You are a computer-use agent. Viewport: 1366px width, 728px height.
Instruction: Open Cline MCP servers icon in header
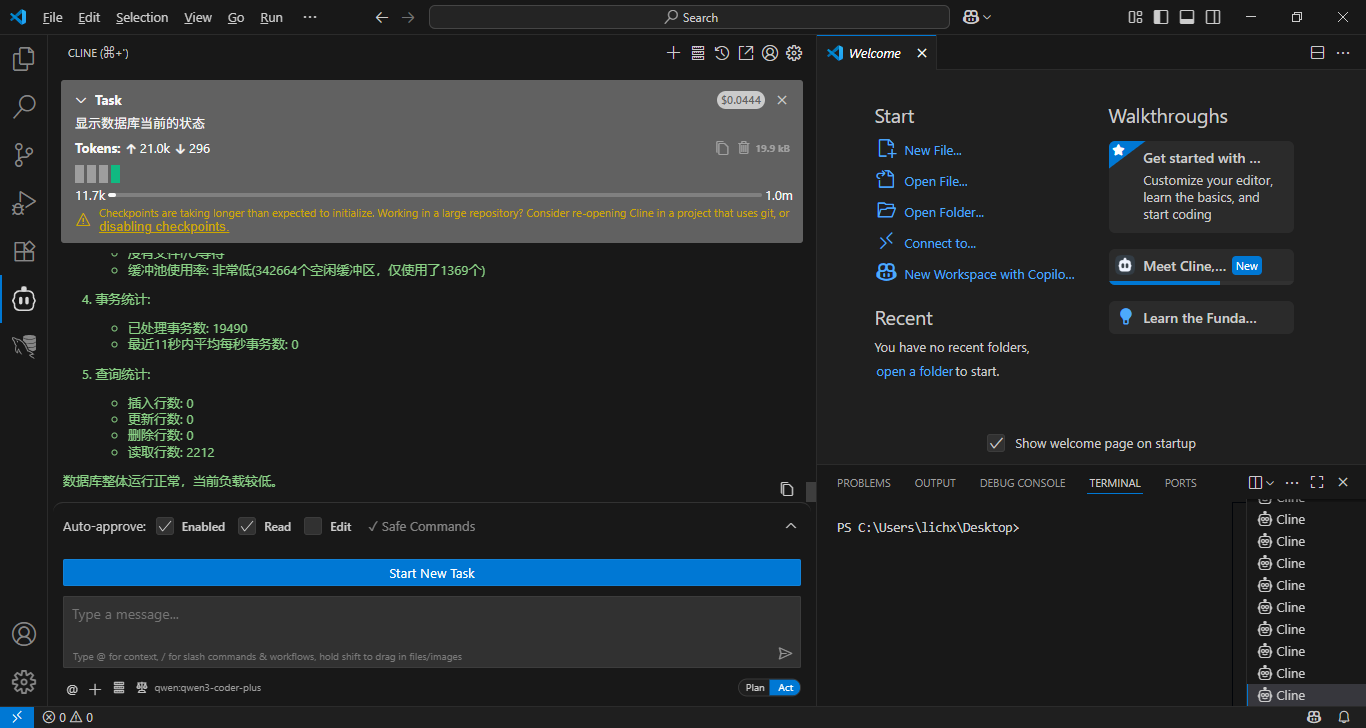coord(698,53)
